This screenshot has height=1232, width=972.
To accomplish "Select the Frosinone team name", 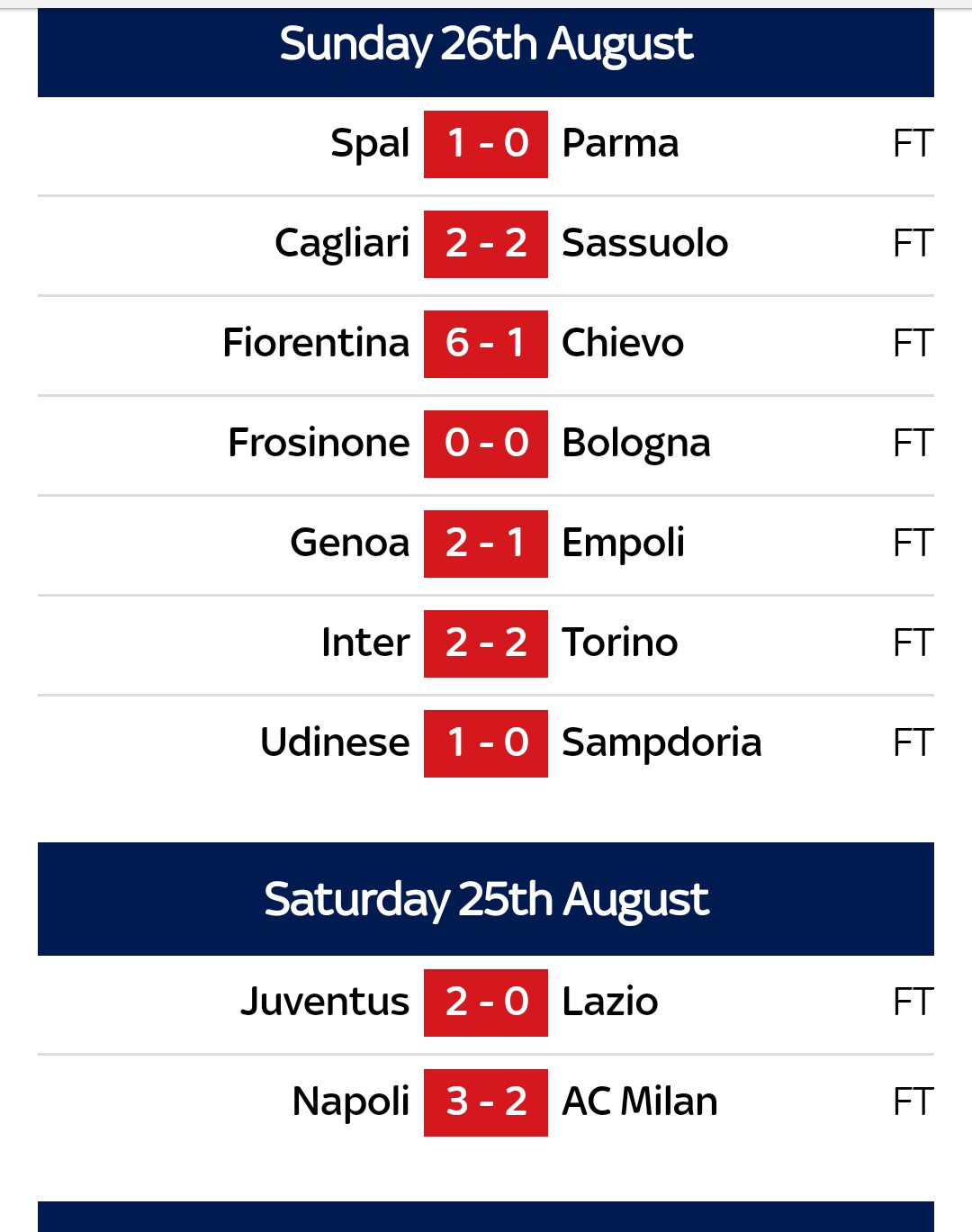I will 319,443.
